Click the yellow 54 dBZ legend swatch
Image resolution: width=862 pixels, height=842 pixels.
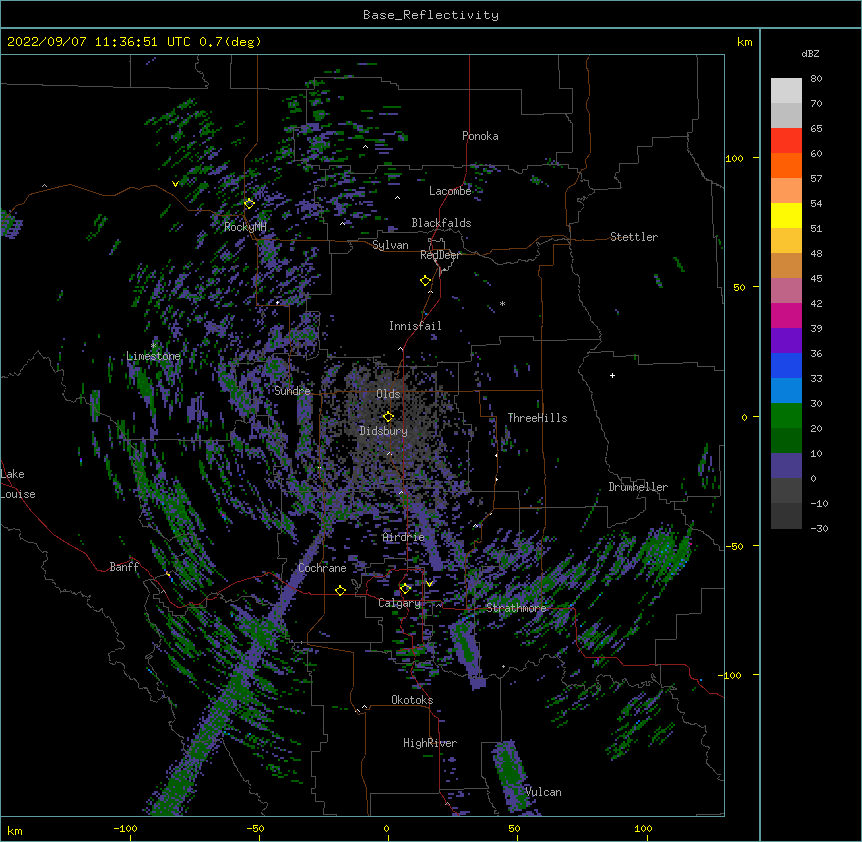click(x=786, y=215)
